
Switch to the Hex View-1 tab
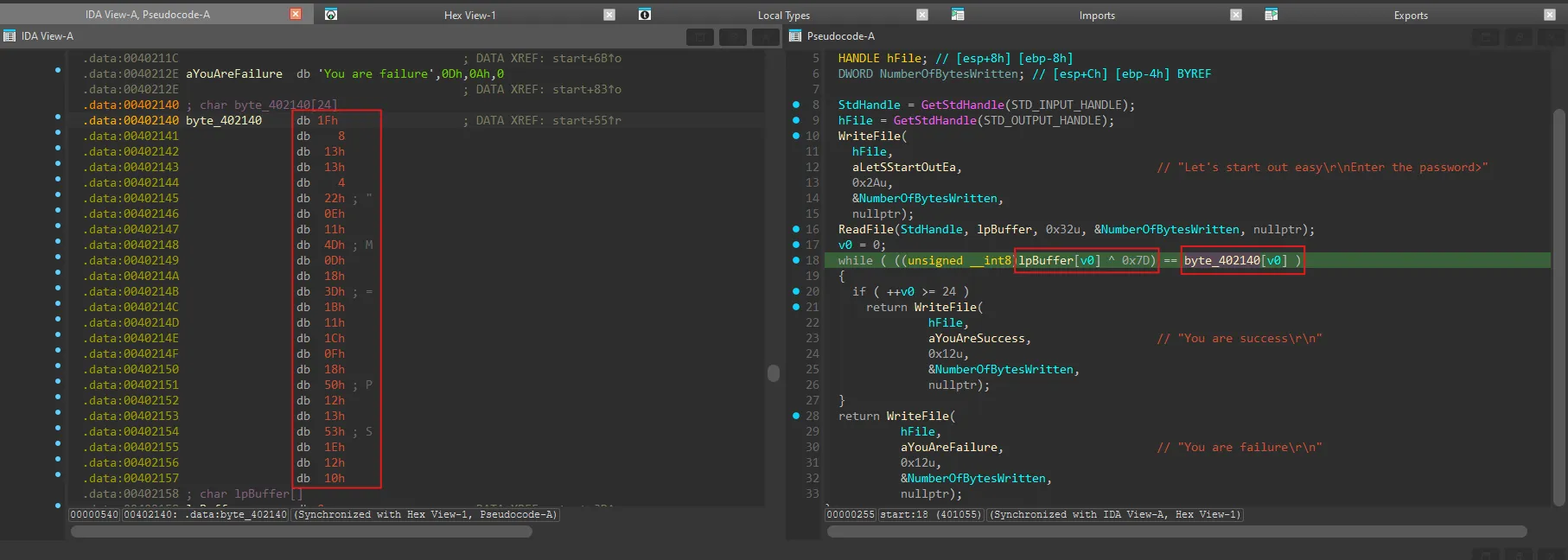tap(469, 16)
